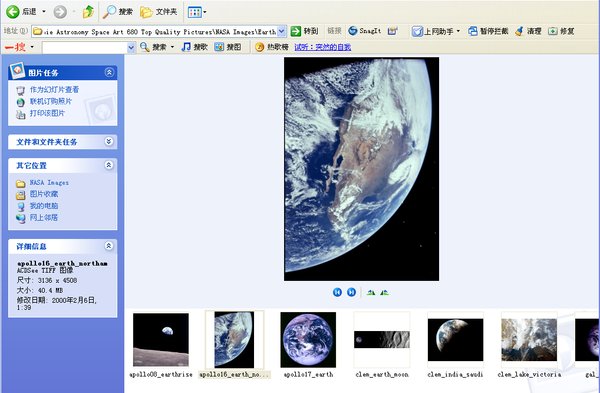Click the grayed Forward arrow button
600x393 pixels.
pos(60,12)
